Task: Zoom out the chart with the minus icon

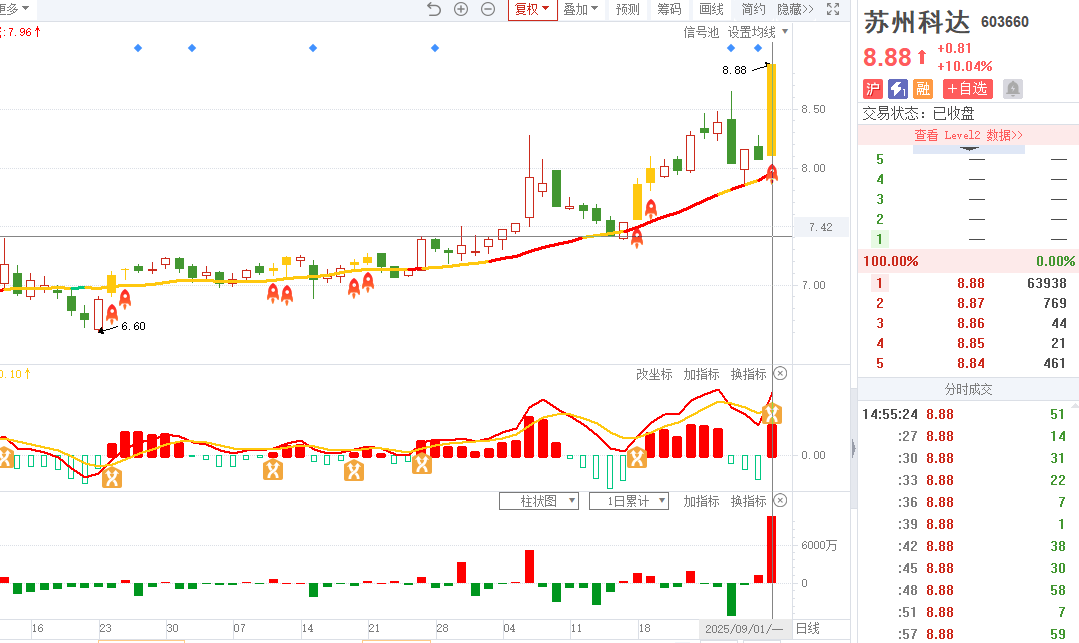Action: pyautogui.click(x=488, y=9)
